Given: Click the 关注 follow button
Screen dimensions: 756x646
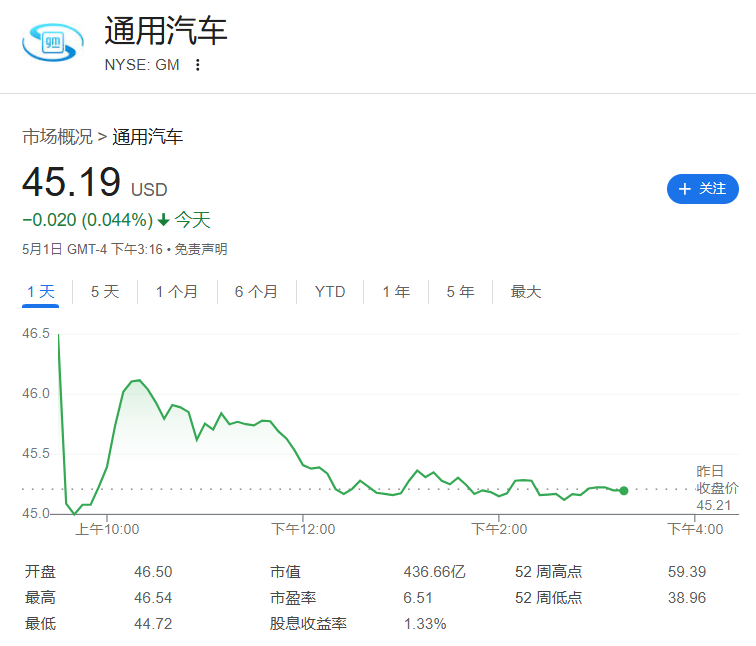Looking at the screenshot, I should point(702,189).
